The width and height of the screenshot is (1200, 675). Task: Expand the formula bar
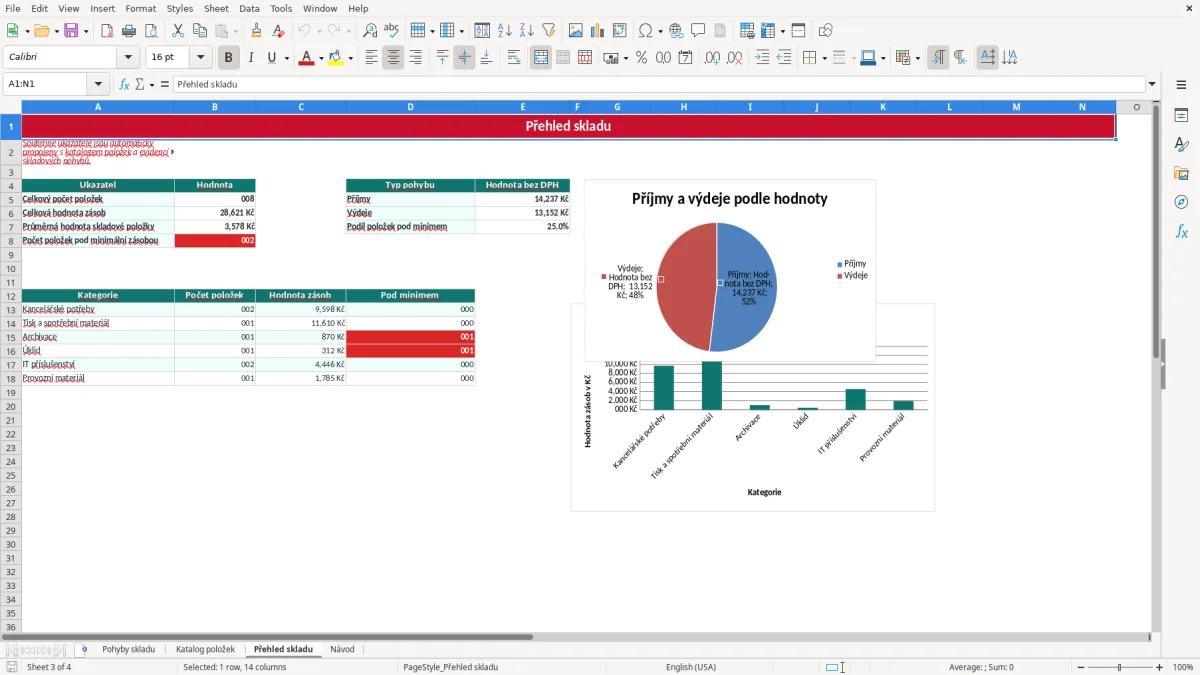coord(1153,85)
